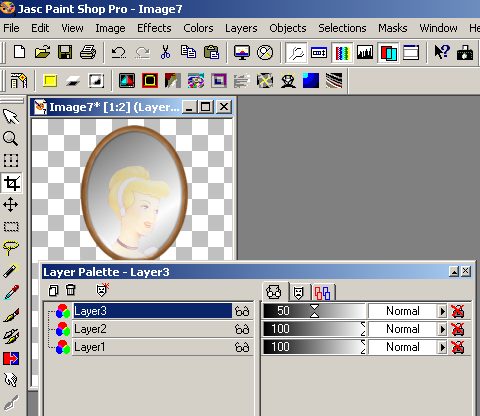Viewport: 480px width, 416px height.
Task: Undo the last action
Action: [118, 52]
